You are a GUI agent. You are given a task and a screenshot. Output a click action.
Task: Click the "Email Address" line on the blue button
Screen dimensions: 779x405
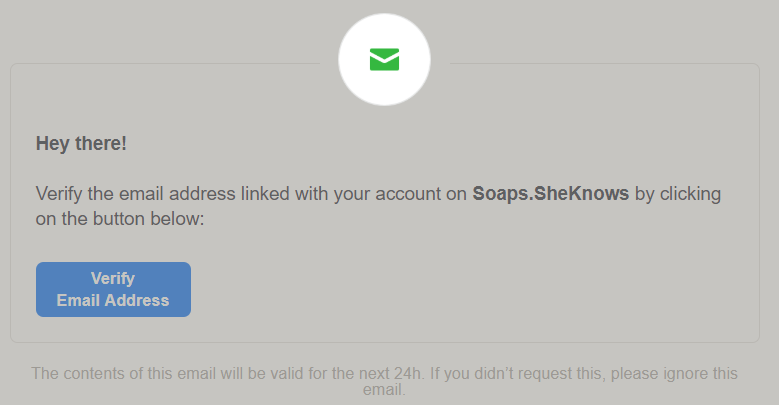113,300
